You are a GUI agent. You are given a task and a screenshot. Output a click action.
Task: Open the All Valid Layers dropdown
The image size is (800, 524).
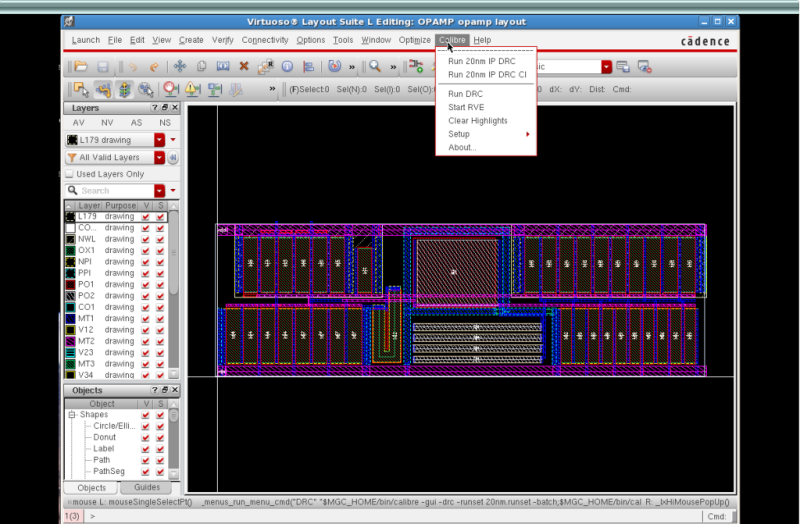click(x=159, y=157)
